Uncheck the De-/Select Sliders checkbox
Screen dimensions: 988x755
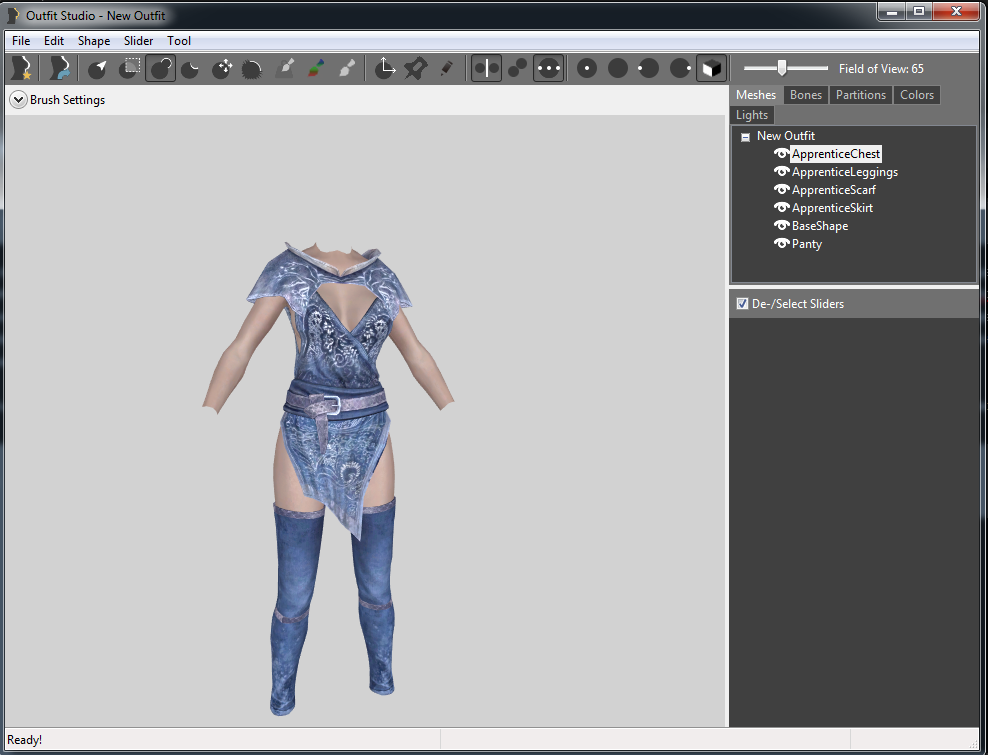(742, 304)
